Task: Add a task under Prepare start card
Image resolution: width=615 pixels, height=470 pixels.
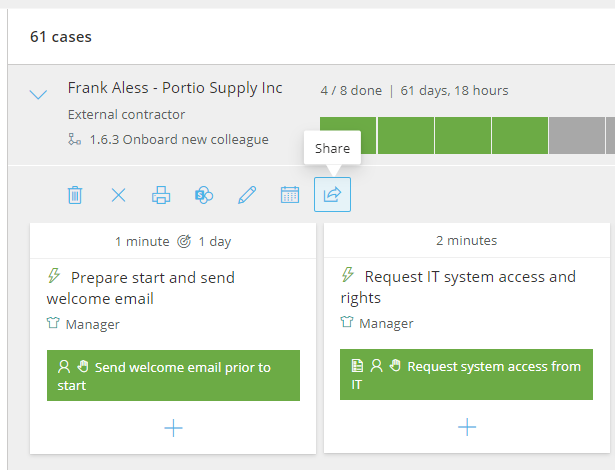Action: pos(173,428)
